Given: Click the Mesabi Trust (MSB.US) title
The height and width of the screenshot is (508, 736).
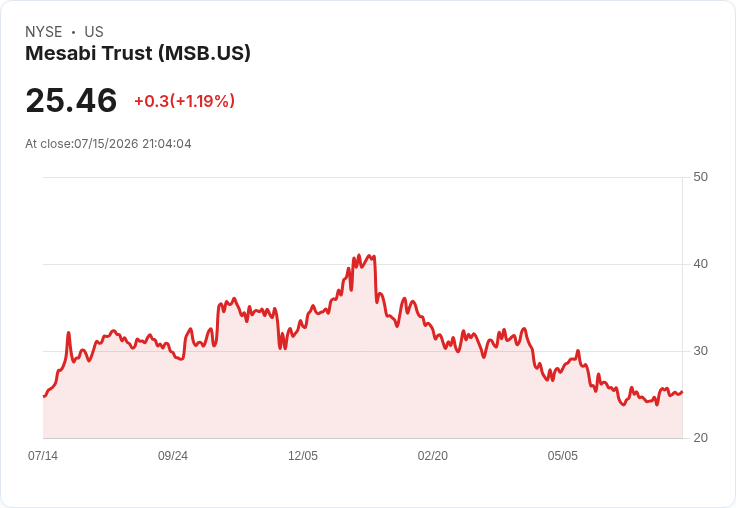Looking at the screenshot, I should [138, 53].
